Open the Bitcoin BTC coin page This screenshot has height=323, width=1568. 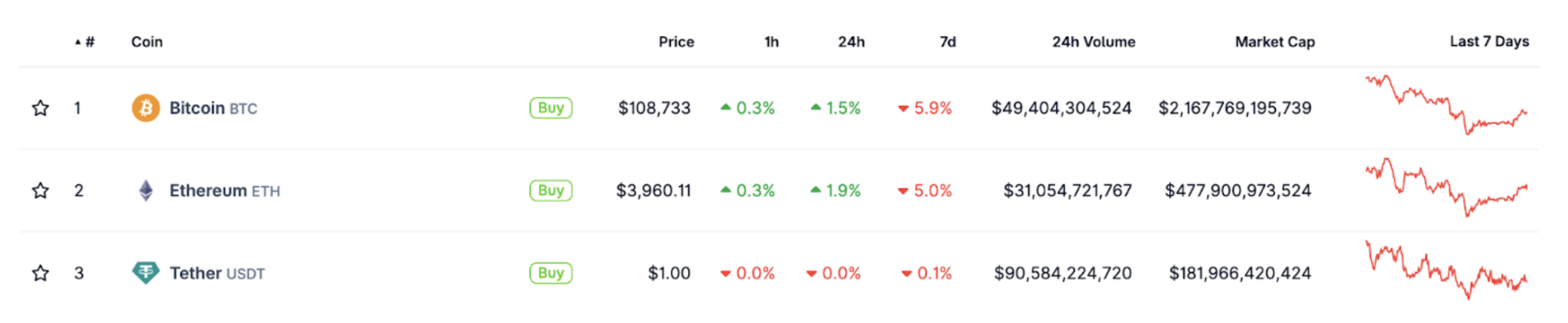tap(213, 108)
